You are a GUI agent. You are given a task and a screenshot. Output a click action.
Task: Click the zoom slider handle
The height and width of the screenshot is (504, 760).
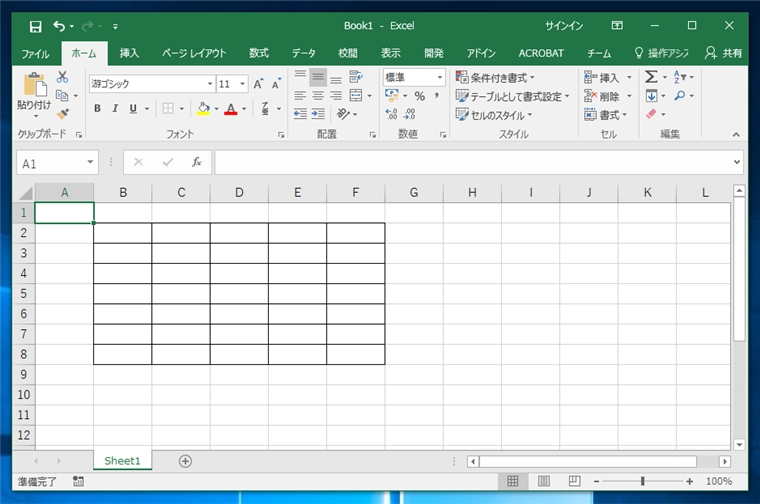[643, 481]
